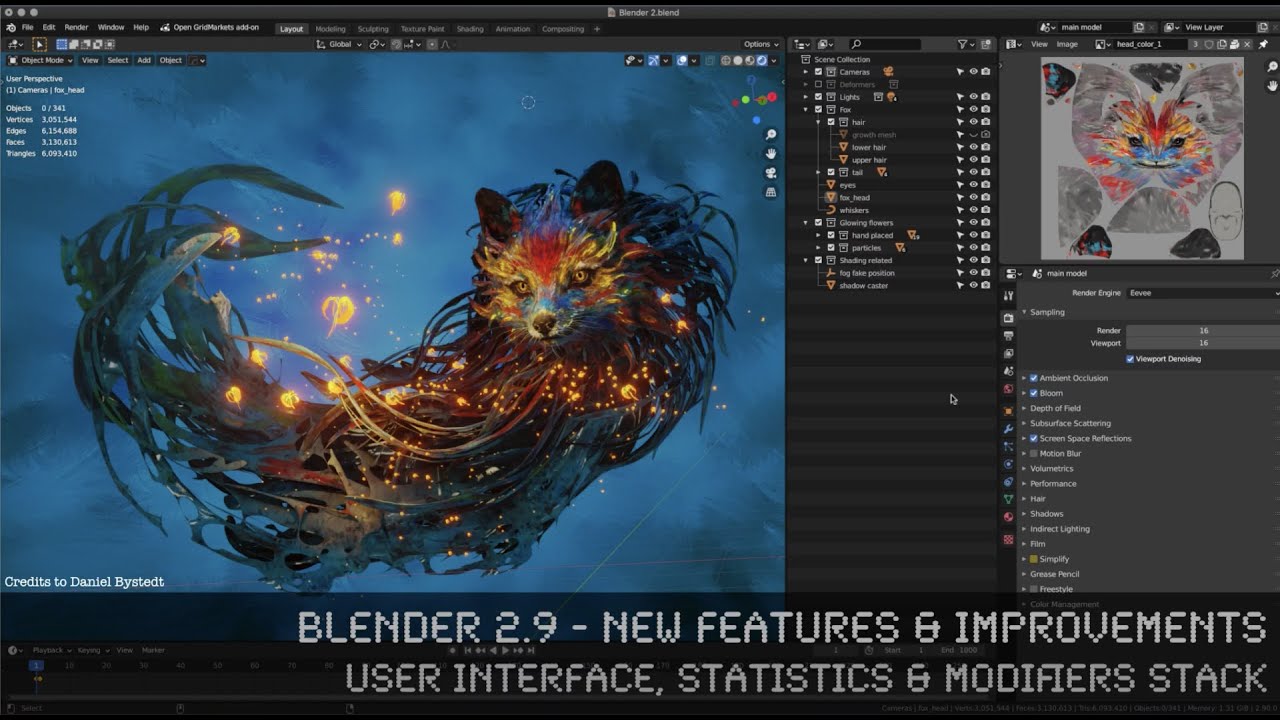Screen dimensions: 1280x720
Task: Open the outliner filter dropdown
Action: tap(965, 44)
